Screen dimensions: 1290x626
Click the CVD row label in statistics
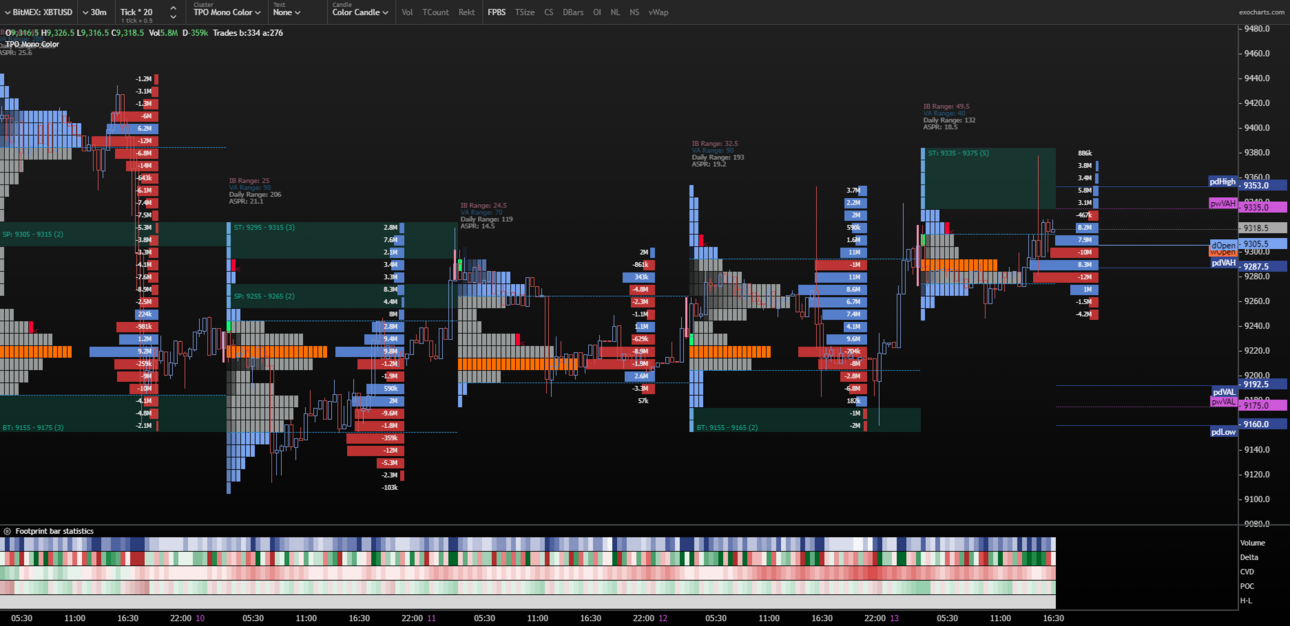tap(1246, 572)
